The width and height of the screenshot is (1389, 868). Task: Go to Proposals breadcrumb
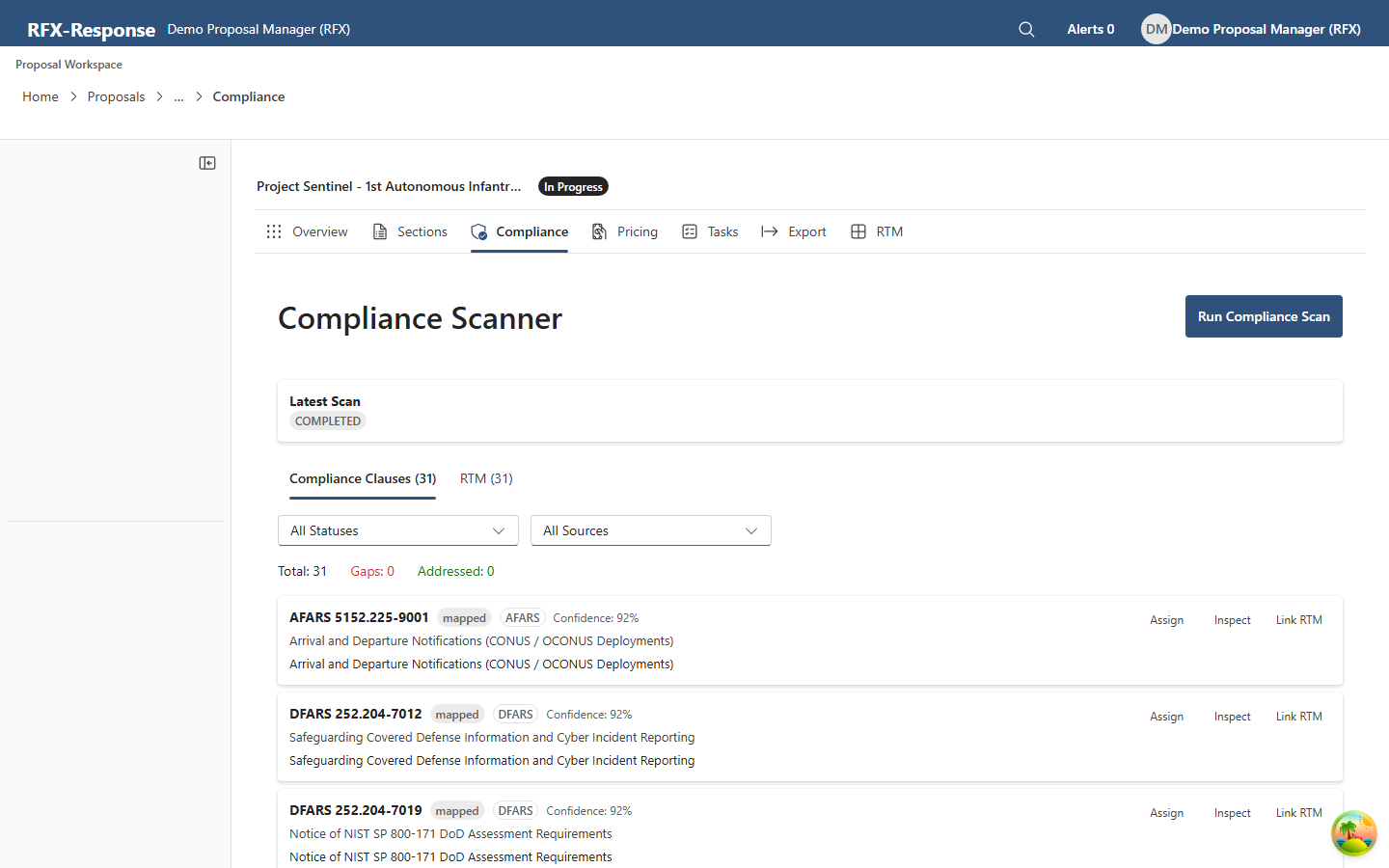[116, 96]
